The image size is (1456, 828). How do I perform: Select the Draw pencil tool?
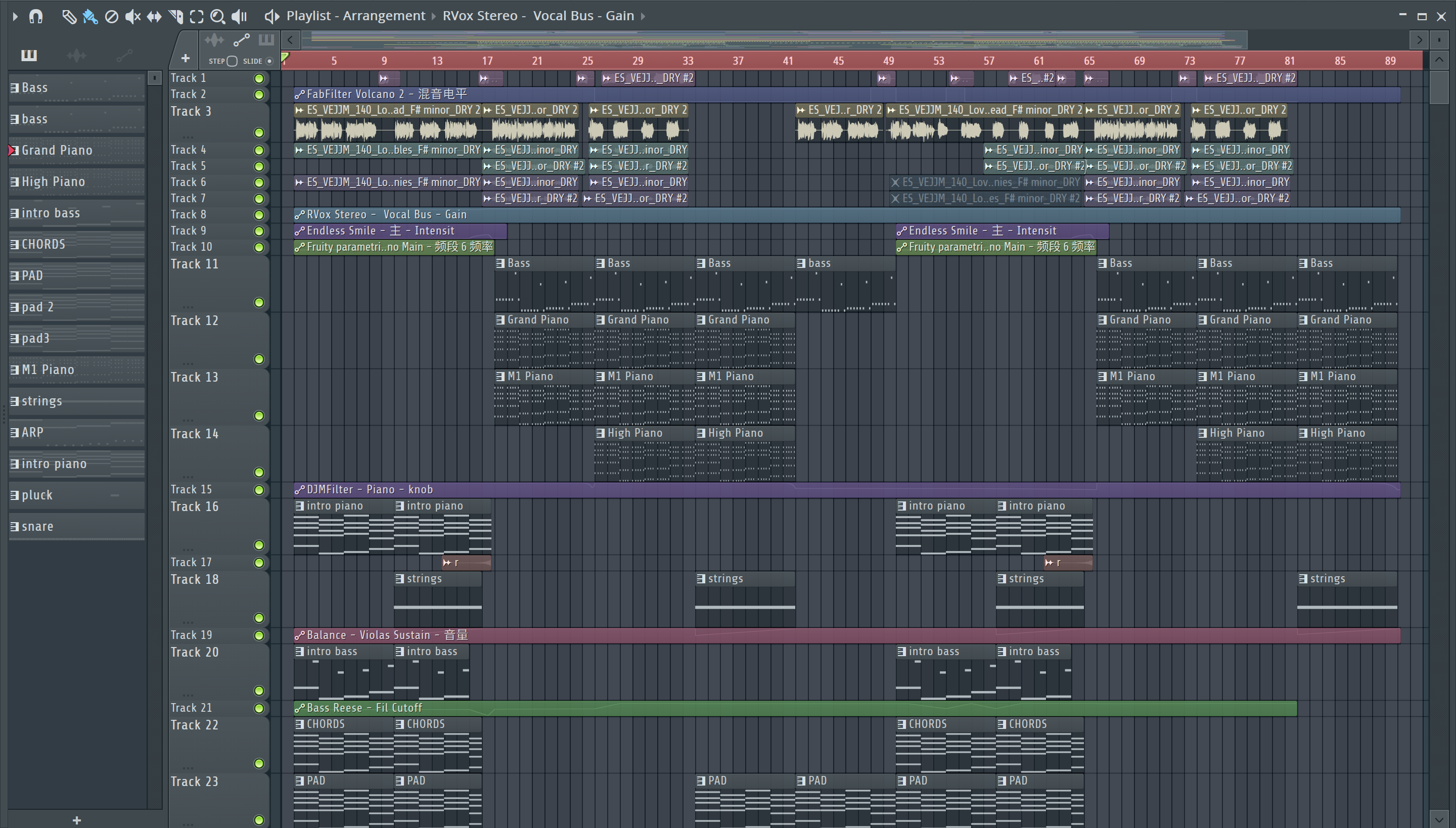69,17
